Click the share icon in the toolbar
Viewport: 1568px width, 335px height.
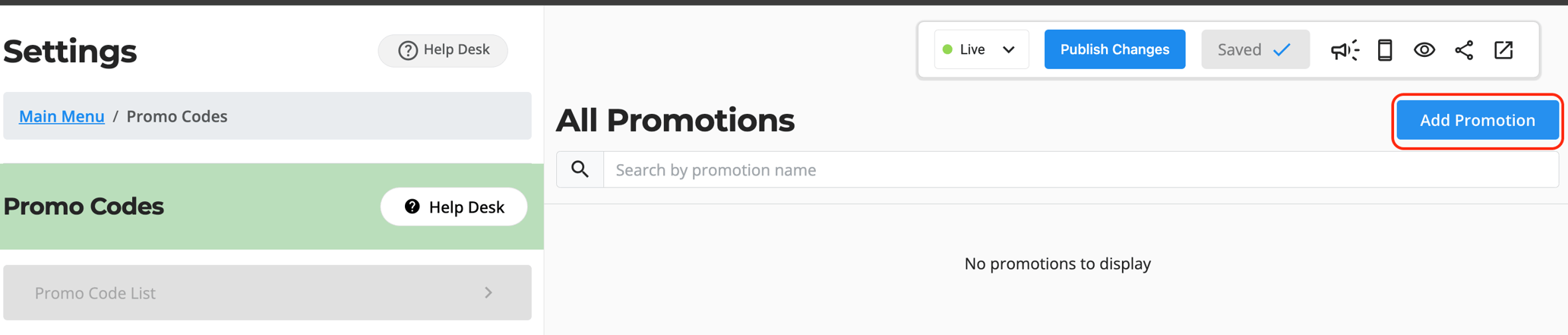point(1464,50)
